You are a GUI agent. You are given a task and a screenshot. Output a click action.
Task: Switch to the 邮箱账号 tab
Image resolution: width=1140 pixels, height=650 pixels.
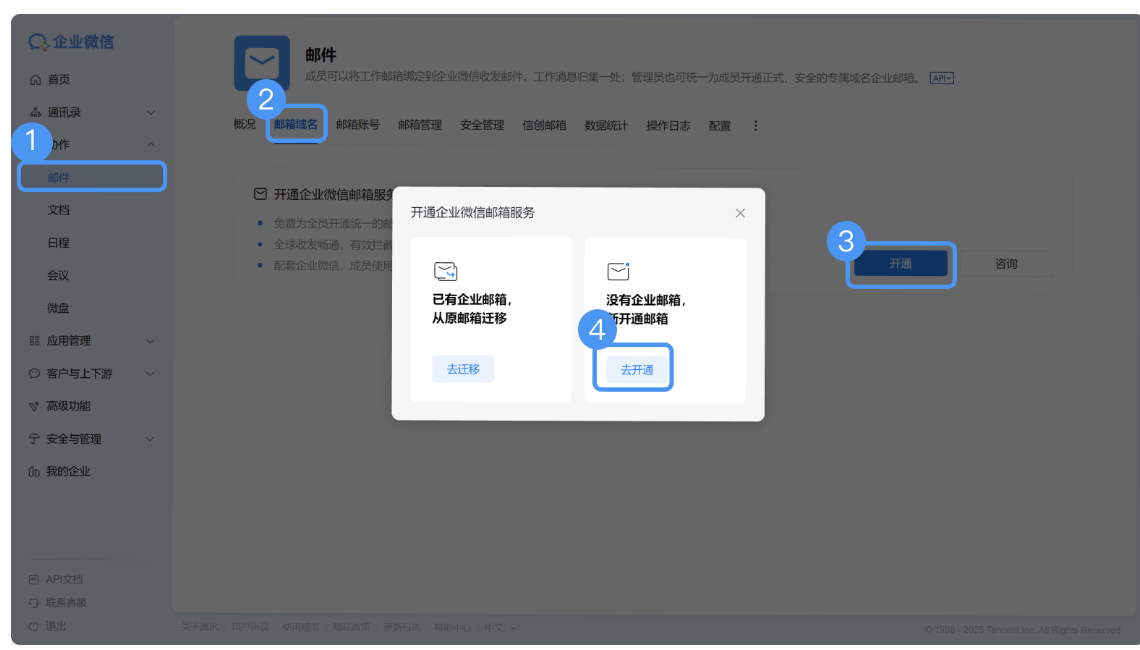[x=358, y=124]
